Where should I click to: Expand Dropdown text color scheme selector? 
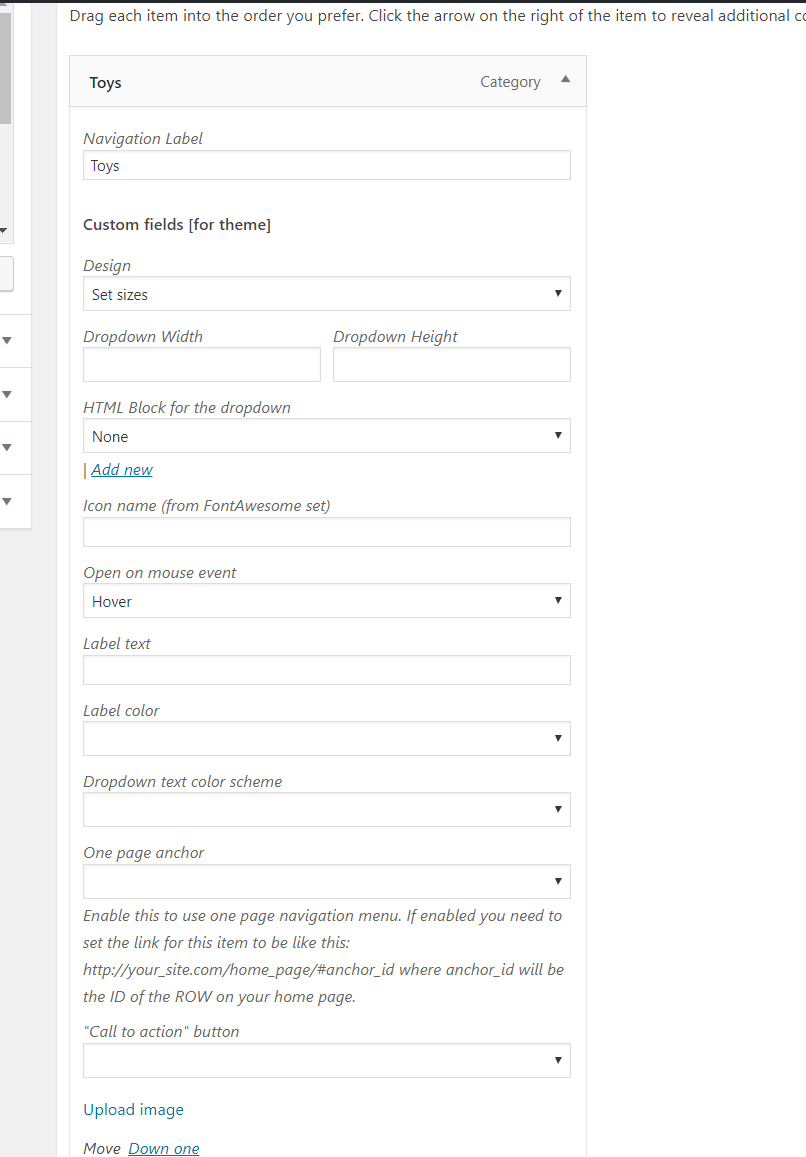click(326, 810)
